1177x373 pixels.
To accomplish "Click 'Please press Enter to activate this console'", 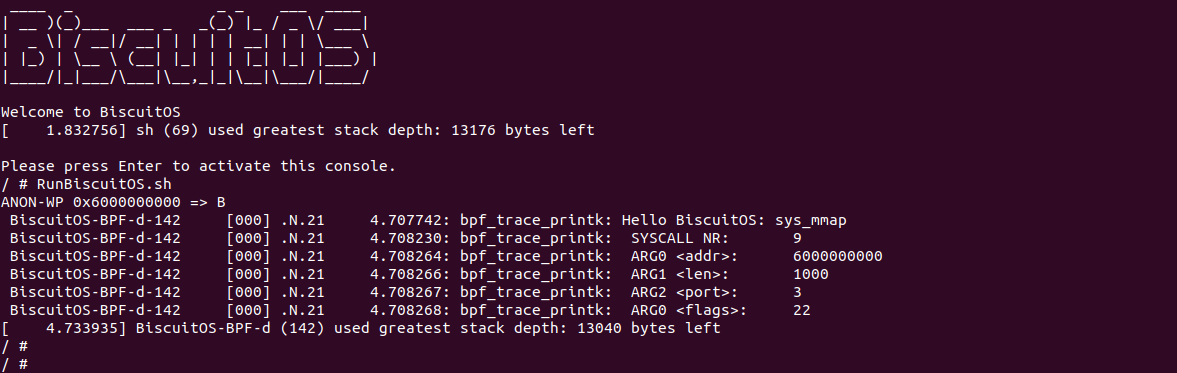I will coord(198,167).
